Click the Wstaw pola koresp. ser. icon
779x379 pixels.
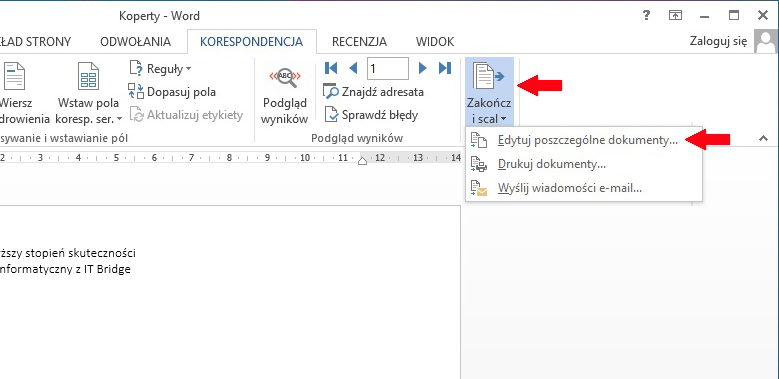88,76
